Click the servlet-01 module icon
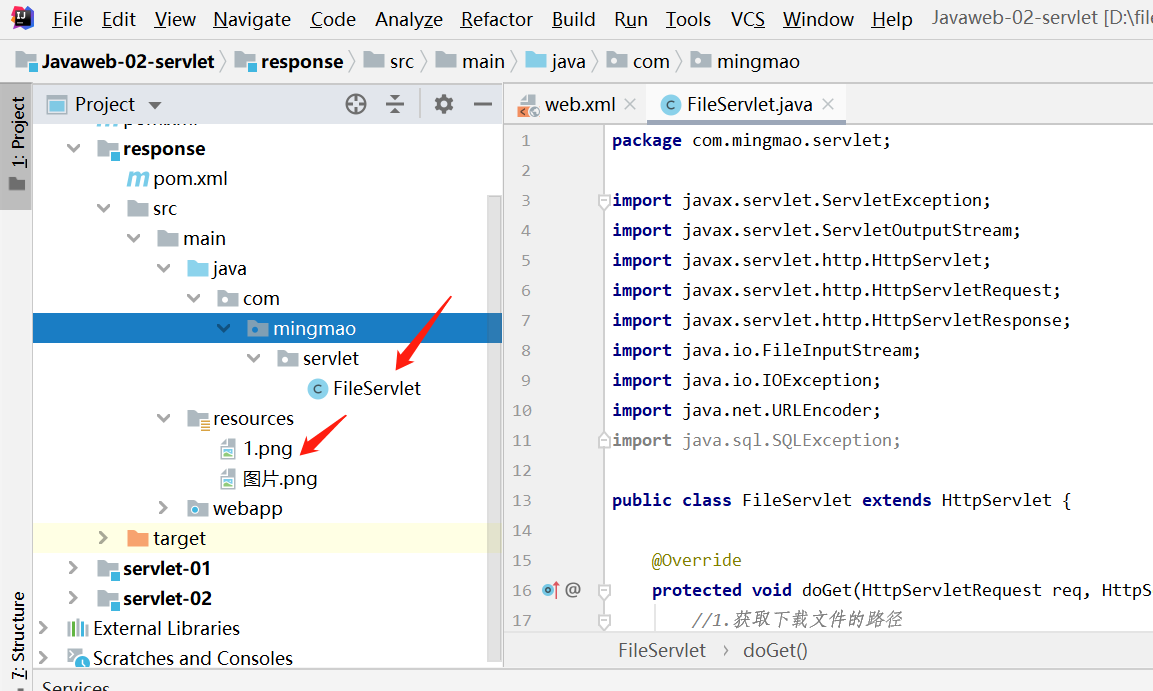 (x=108, y=569)
